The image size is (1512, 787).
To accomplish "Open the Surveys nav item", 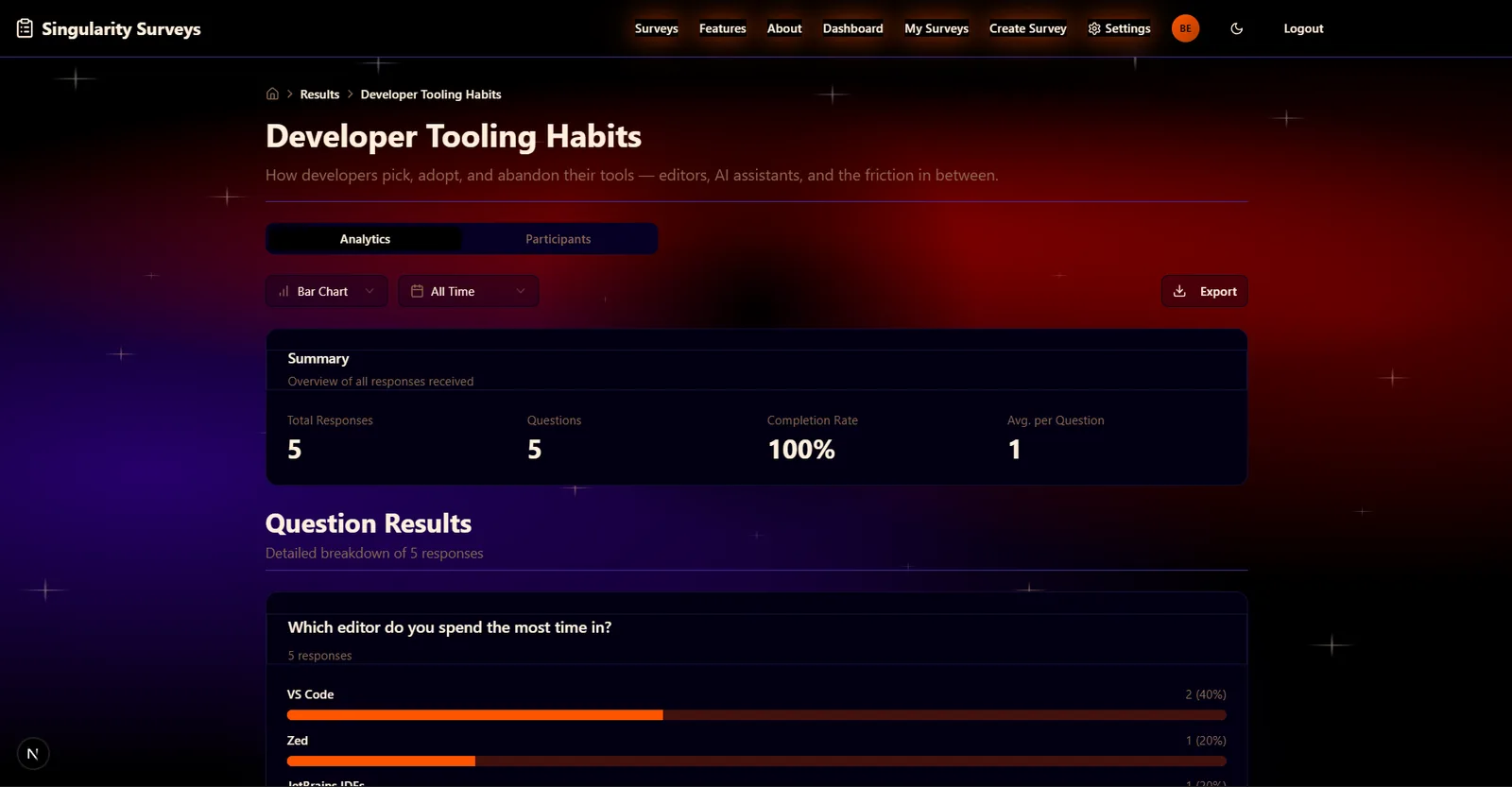I will click(657, 28).
